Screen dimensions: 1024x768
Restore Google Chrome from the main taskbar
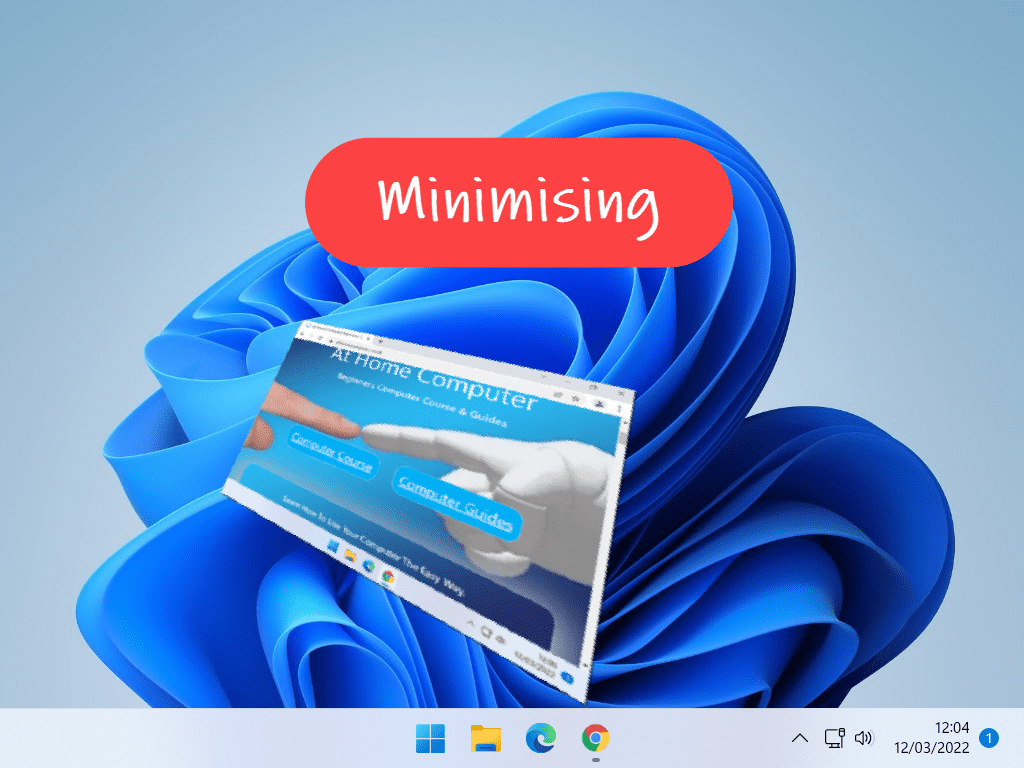pyautogui.click(x=595, y=739)
